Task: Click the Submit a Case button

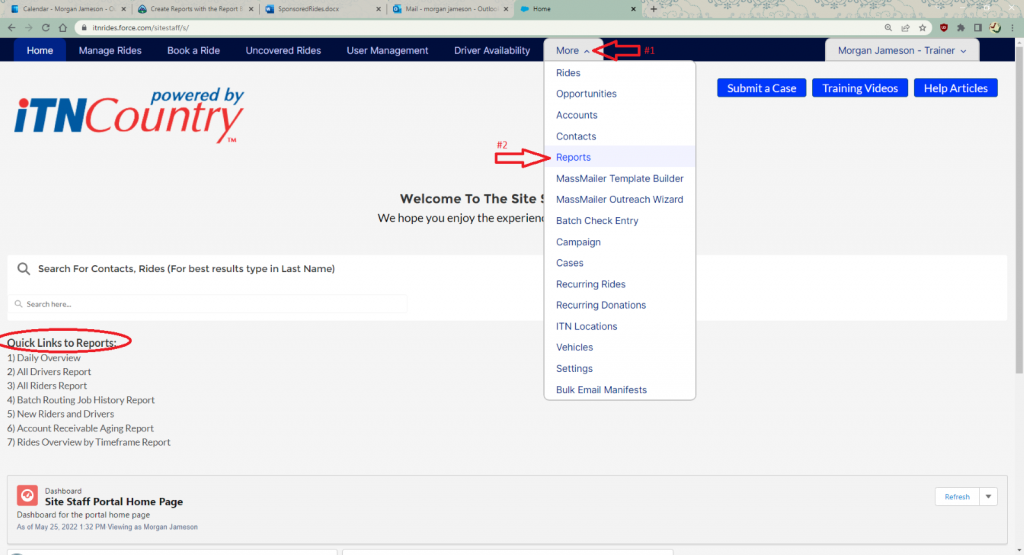Action: (761, 88)
